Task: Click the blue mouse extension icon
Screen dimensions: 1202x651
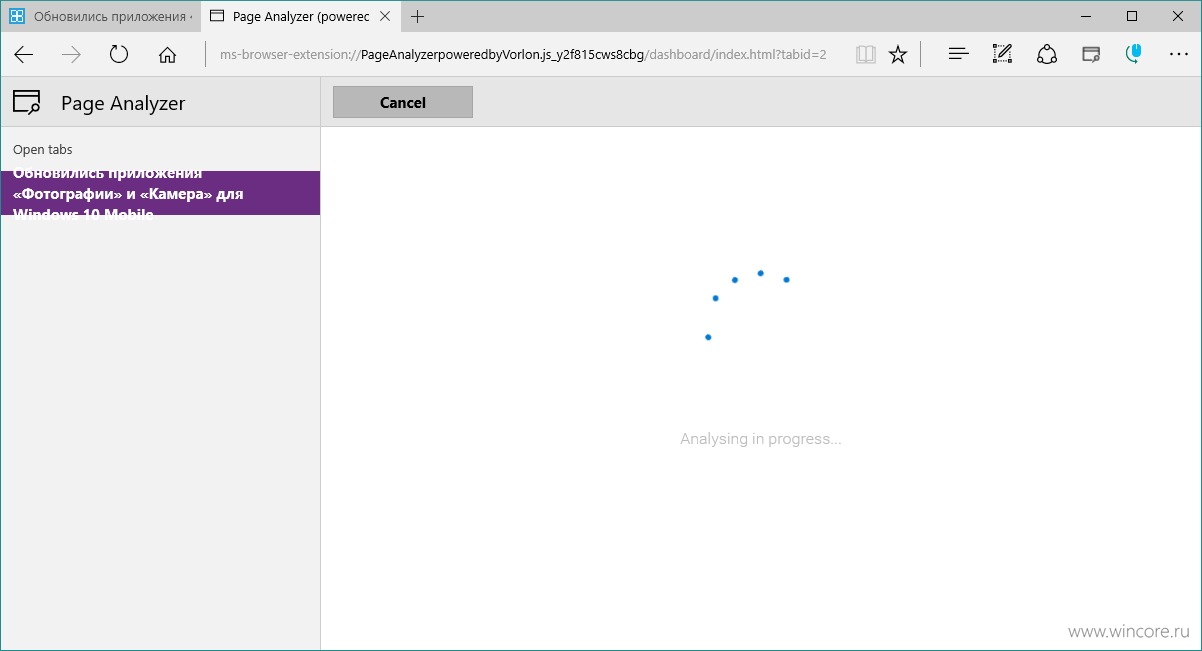Action: point(1134,54)
